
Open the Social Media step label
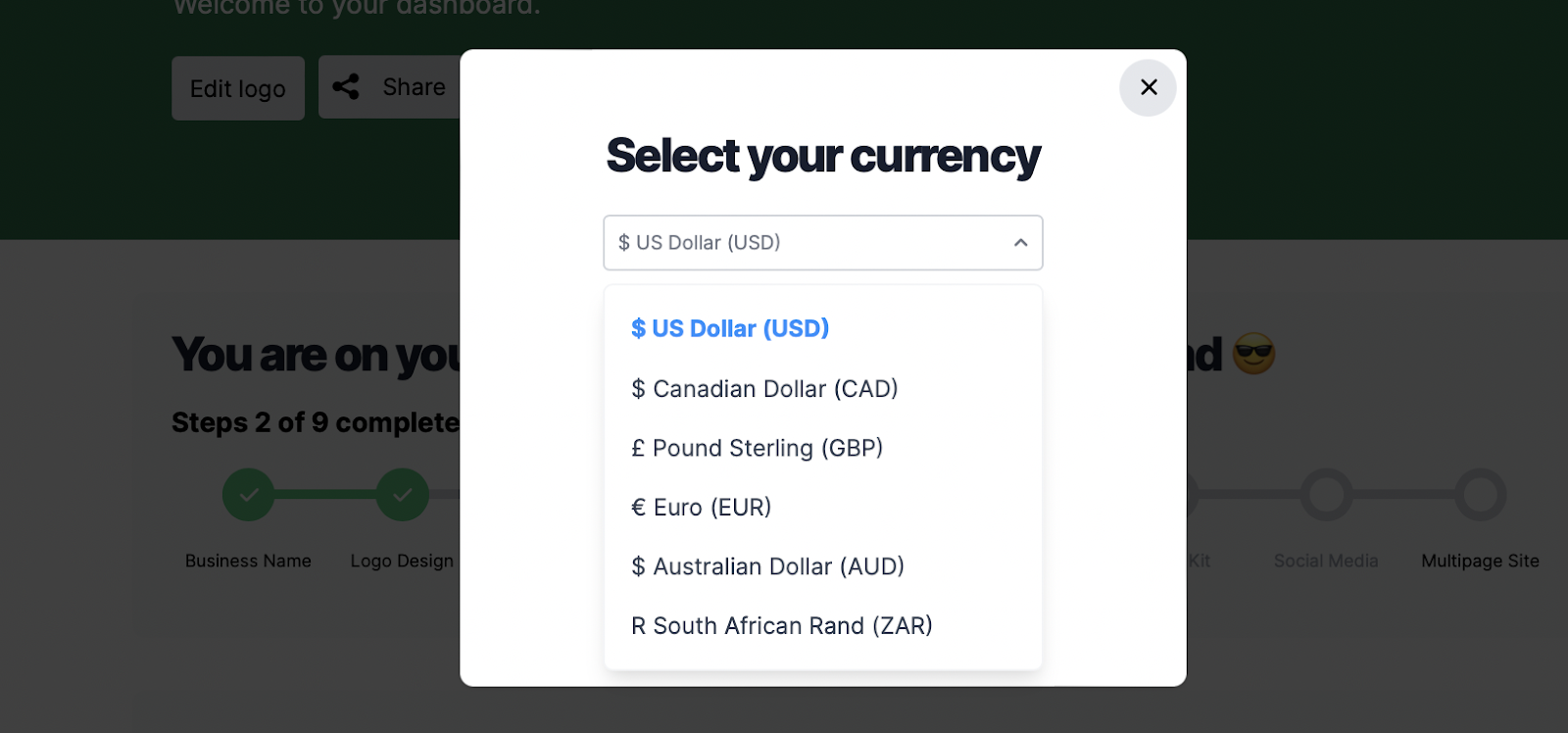1326,562
